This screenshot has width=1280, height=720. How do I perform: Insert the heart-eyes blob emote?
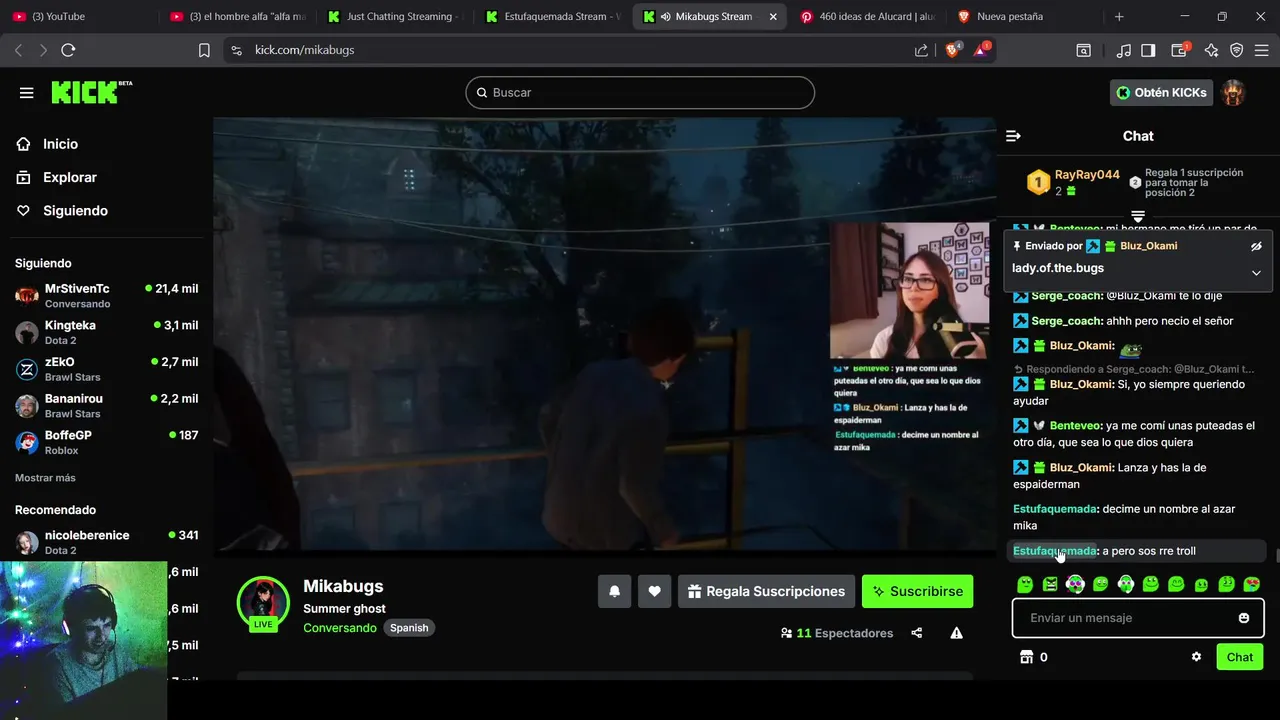point(1251,584)
